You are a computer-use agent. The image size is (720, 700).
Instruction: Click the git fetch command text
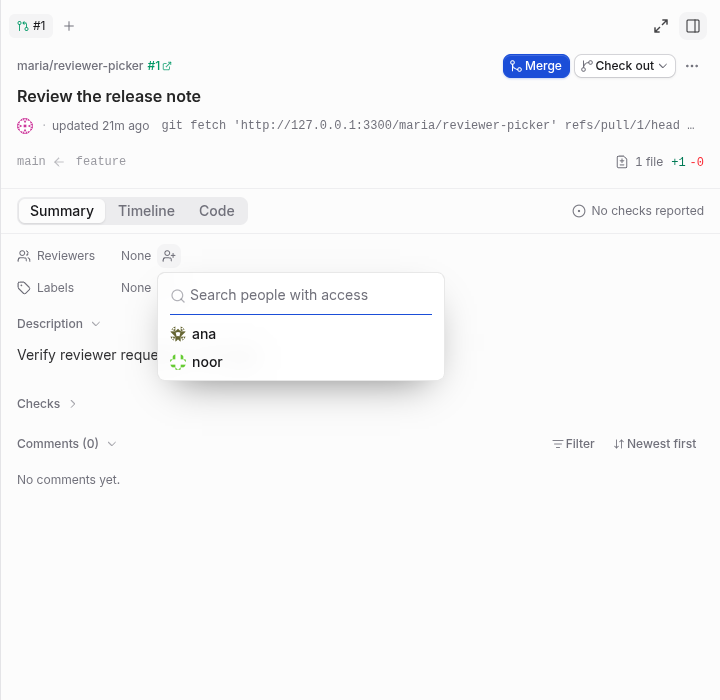click(427, 125)
